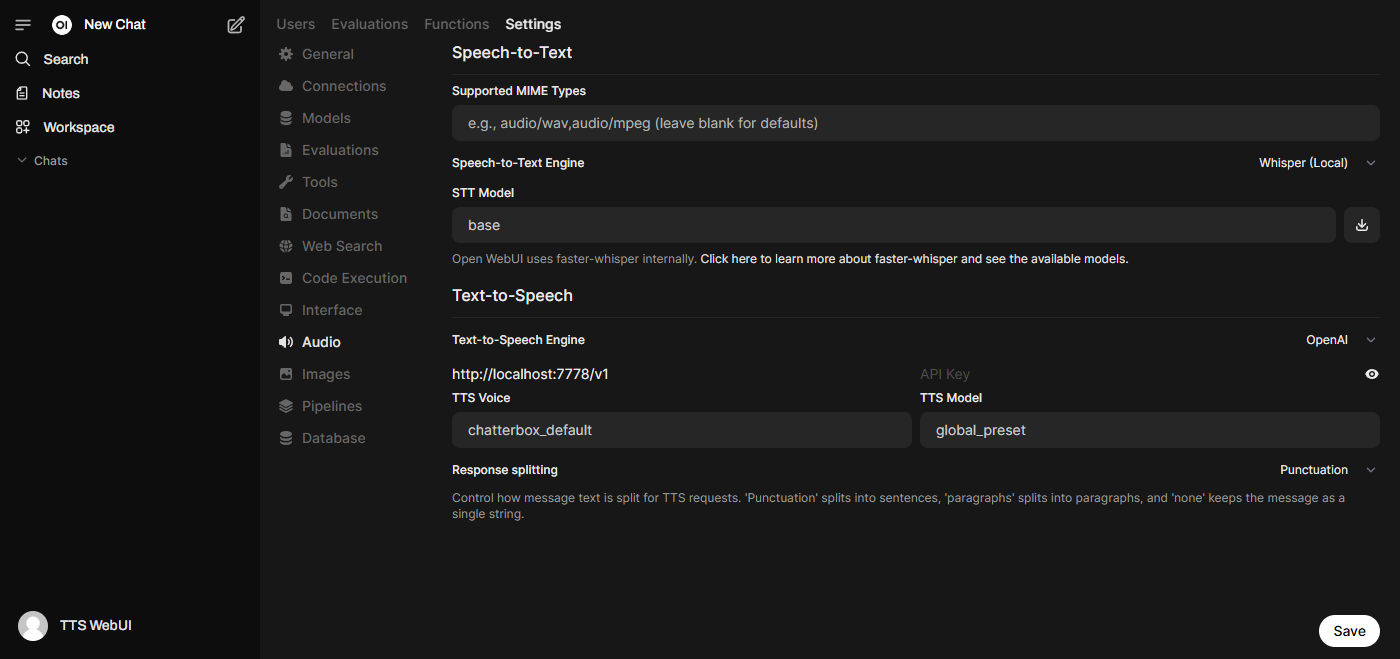The height and width of the screenshot is (659, 1400).
Task: Switch to the Users tab
Action: [x=295, y=24]
